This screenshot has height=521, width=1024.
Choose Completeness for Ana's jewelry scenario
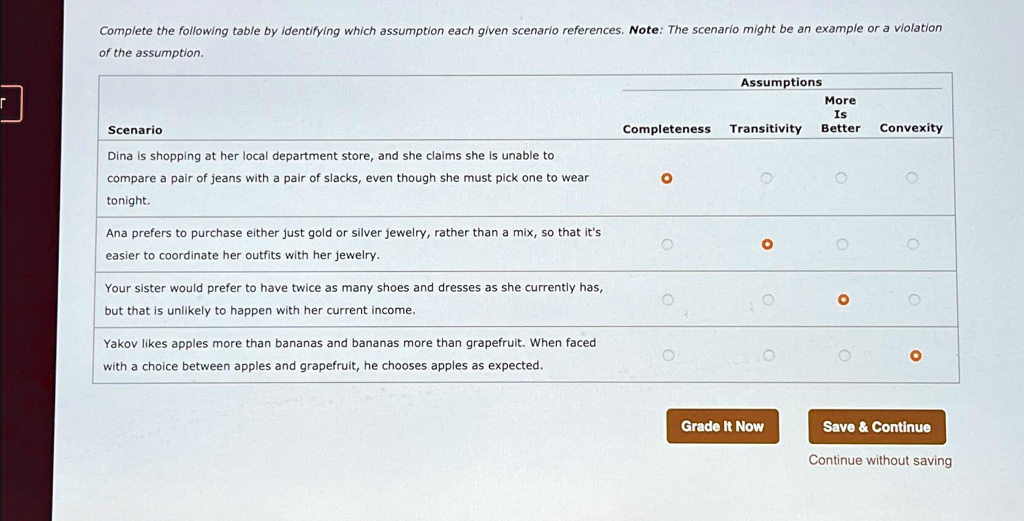tap(667, 244)
